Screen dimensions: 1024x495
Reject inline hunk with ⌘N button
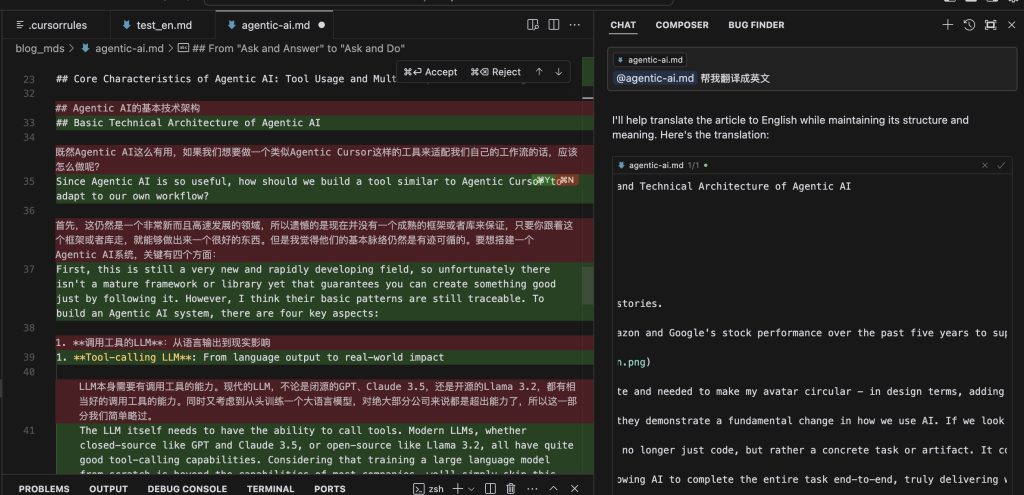click(x=566, y=180)
